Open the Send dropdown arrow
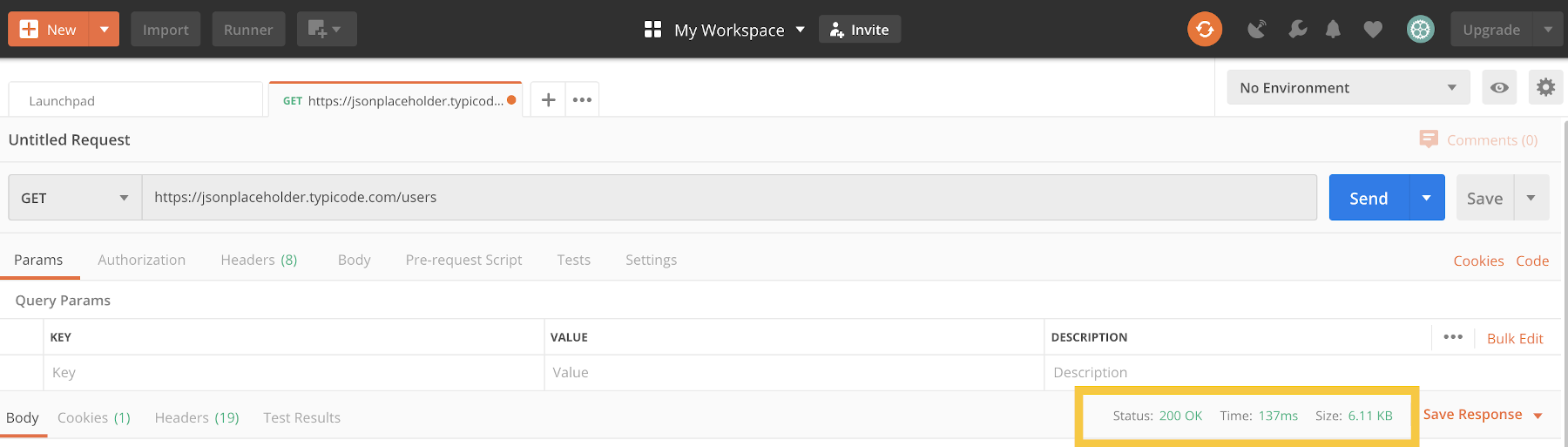The width and height of the screenshot is (1568, 447). pyautogui.click(x=1427, y=198)
